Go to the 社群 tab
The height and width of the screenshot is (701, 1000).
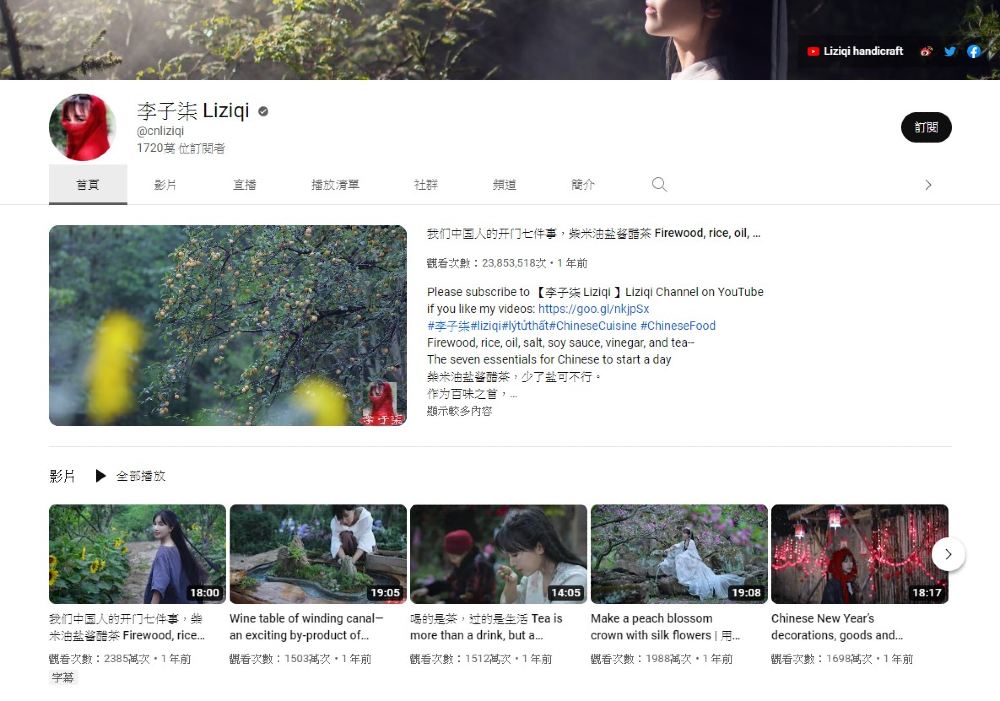coord(426,185)
